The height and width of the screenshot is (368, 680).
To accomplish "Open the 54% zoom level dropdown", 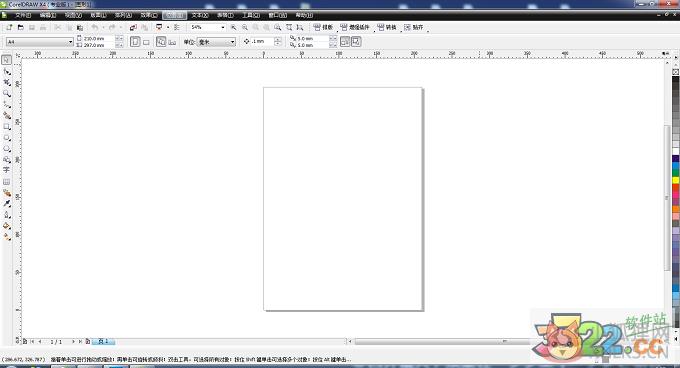I will coord(223,27).
